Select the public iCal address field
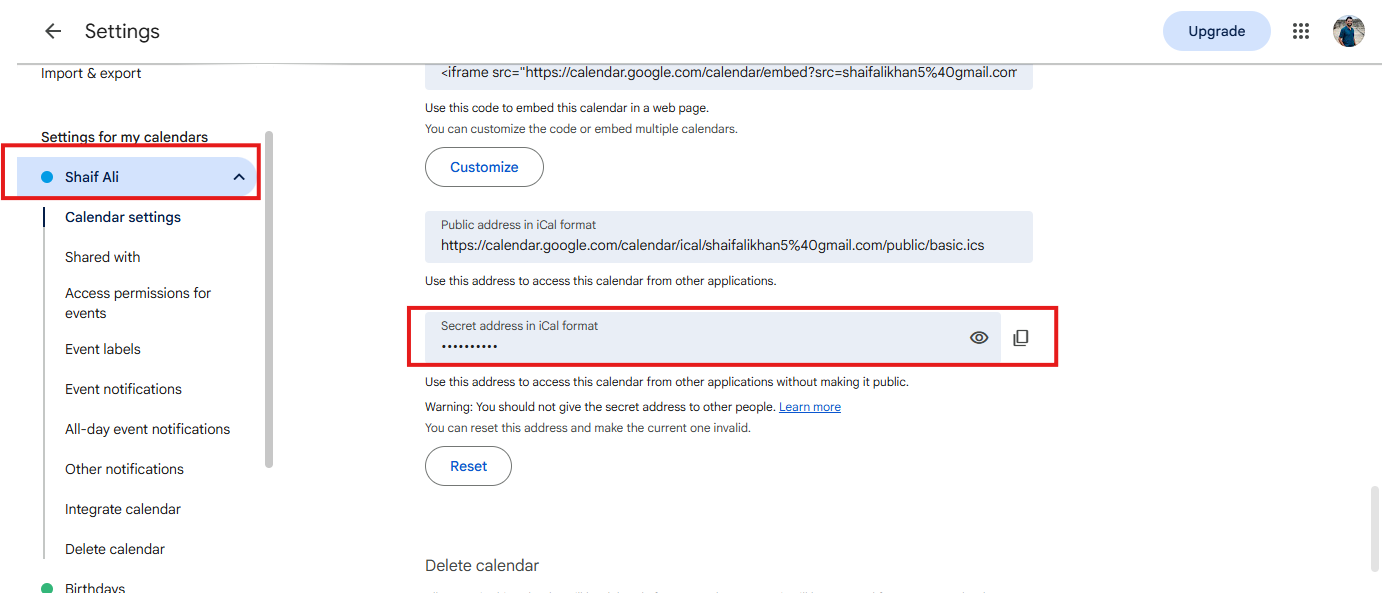 tap(729, 237)
